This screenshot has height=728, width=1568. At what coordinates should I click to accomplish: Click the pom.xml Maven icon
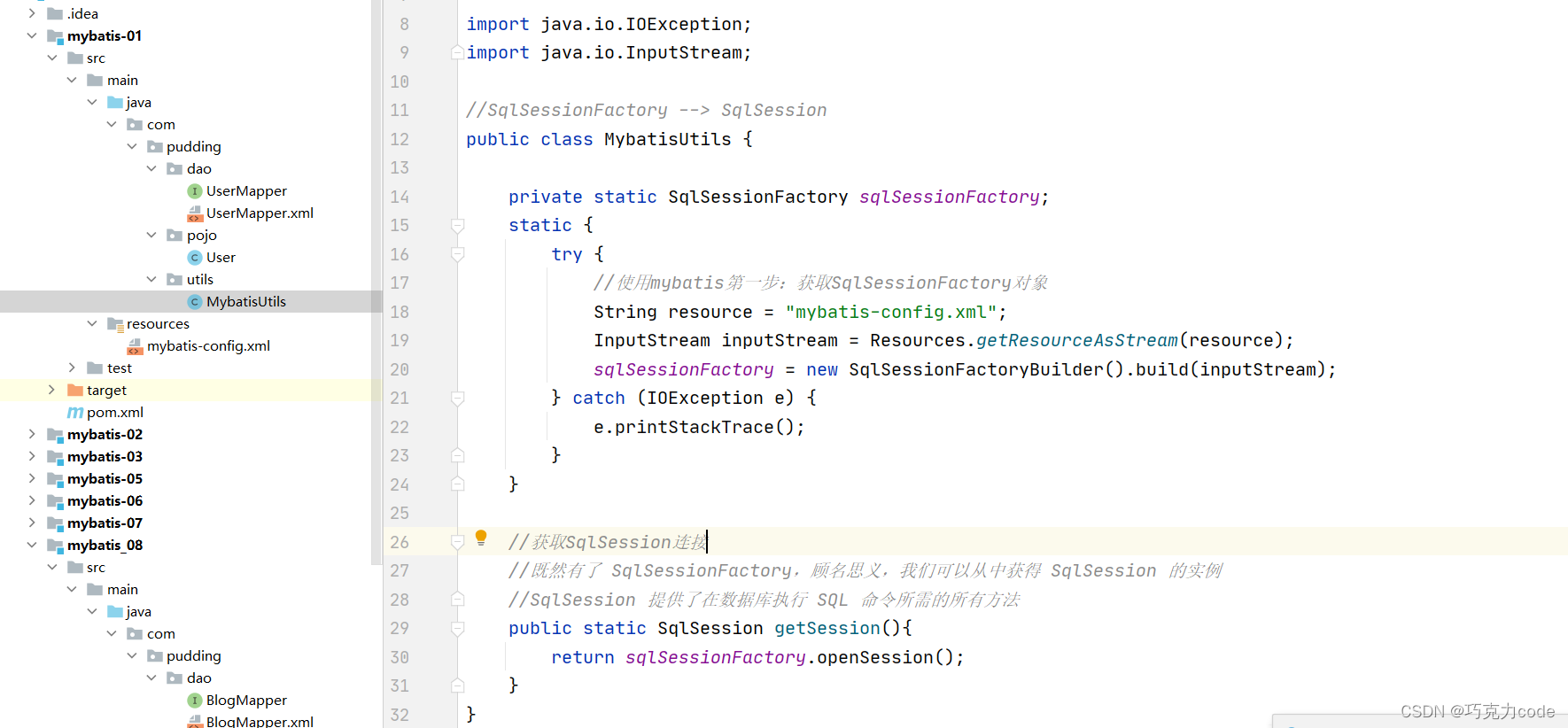75,413
